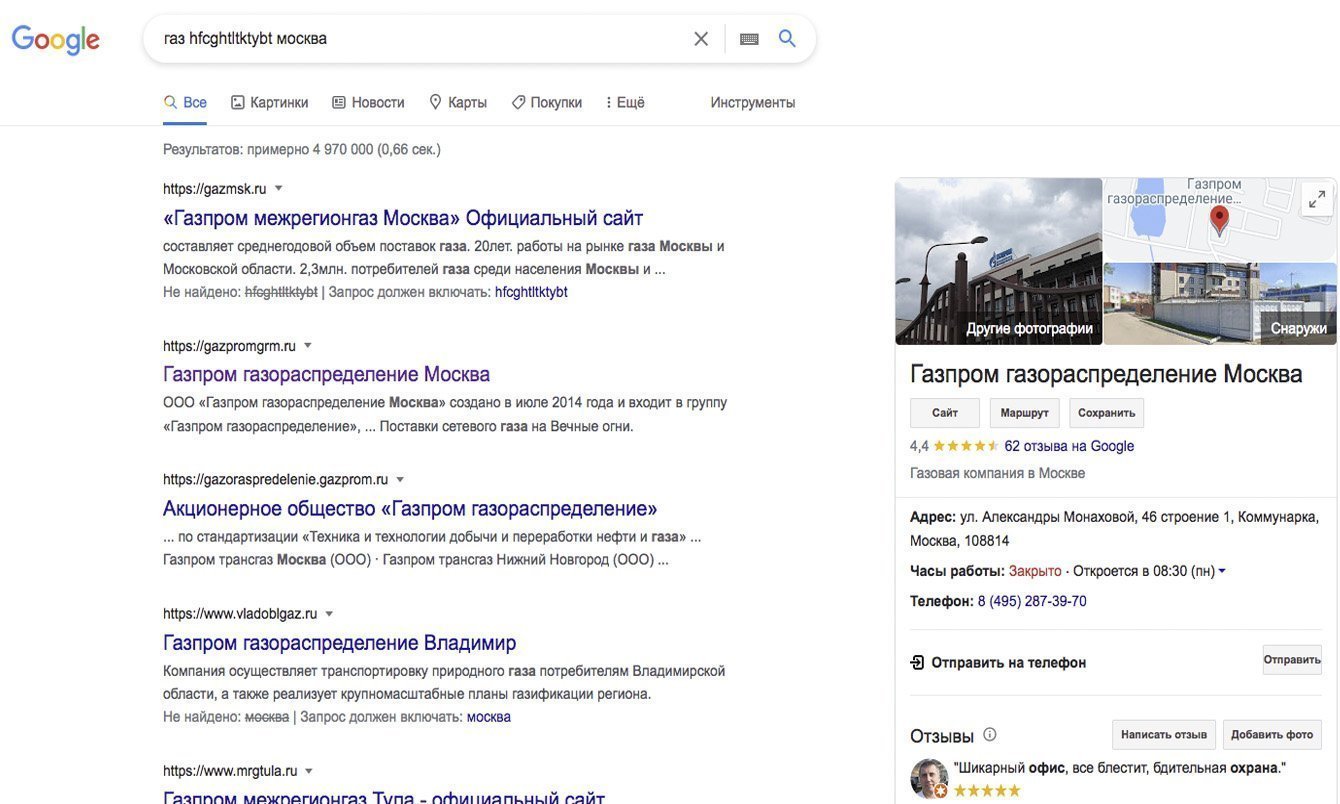Open Инструменты search tools
This screenshot has height=804, width=1340.
pyautogui.click(x=753, y=102)
